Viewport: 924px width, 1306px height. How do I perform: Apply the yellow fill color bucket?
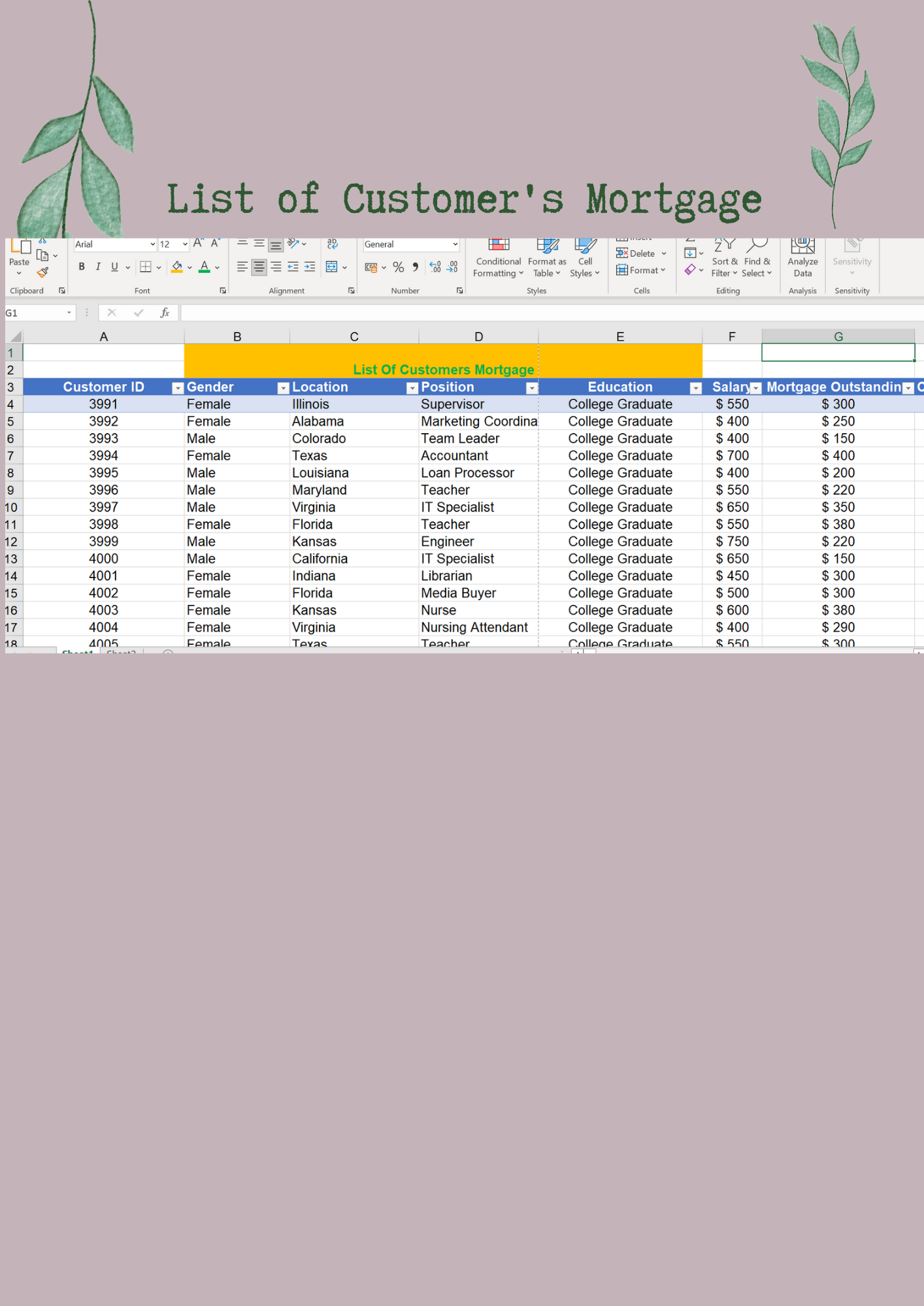click(176, 267)
